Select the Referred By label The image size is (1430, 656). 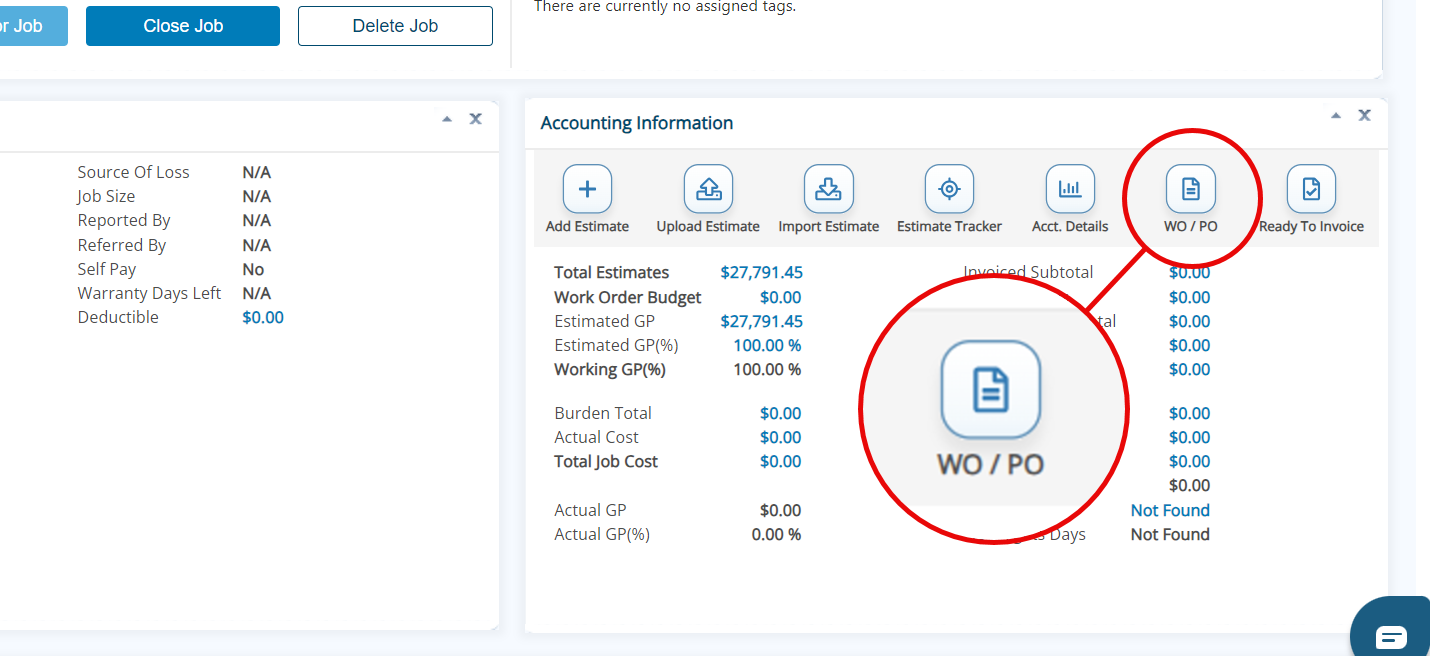click(x=122, y=245)
